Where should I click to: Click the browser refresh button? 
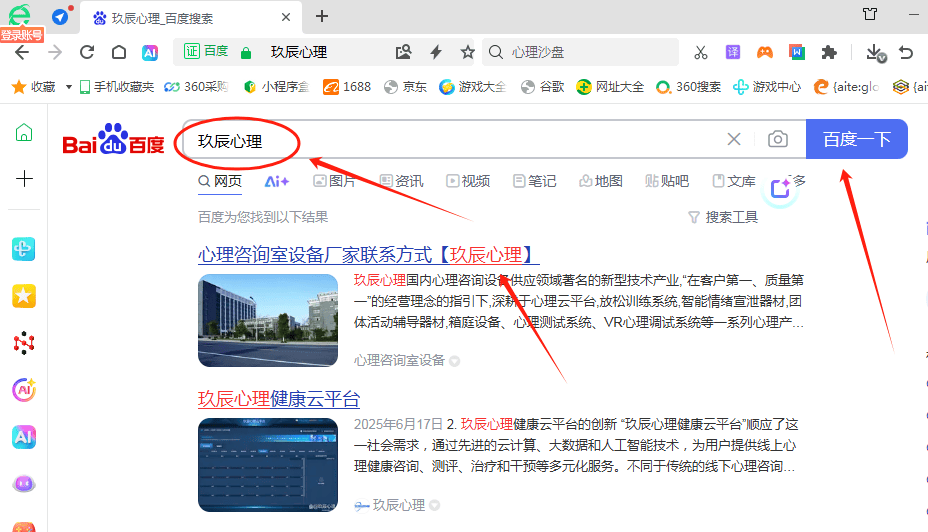(87, 52)
